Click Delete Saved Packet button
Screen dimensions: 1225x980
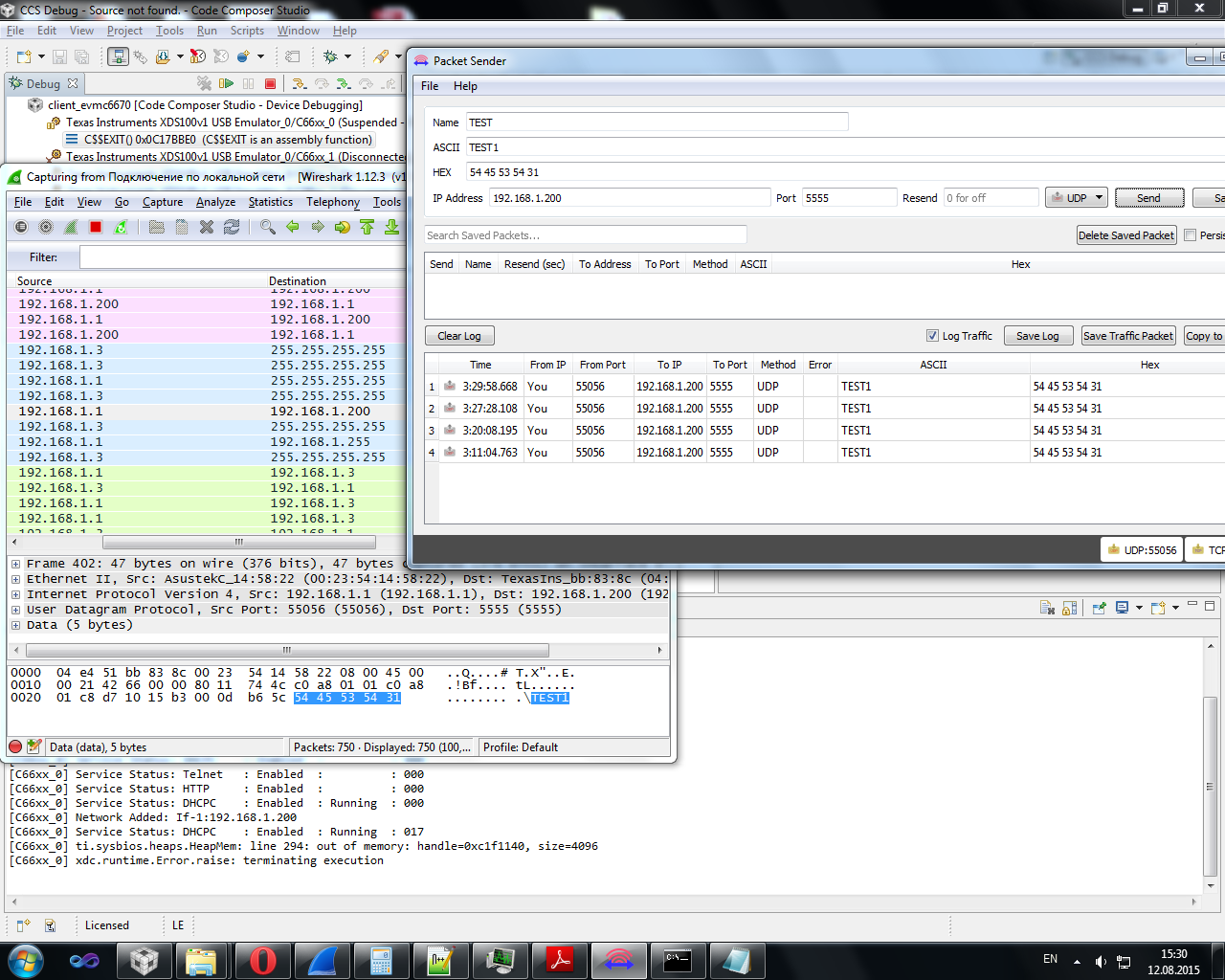coord(1126,235)
